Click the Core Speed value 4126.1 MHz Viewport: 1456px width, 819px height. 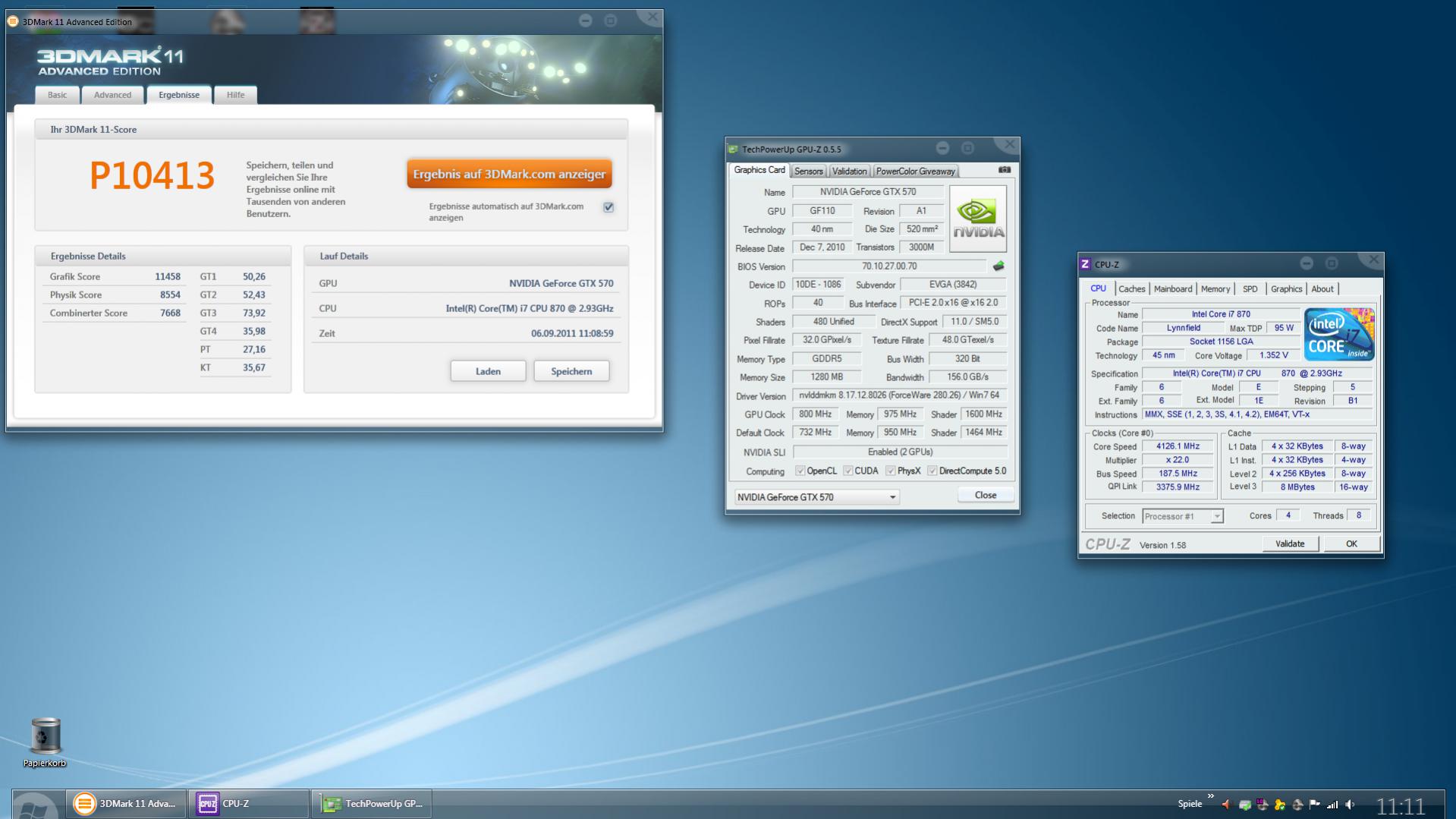(x=1178, y=446)
